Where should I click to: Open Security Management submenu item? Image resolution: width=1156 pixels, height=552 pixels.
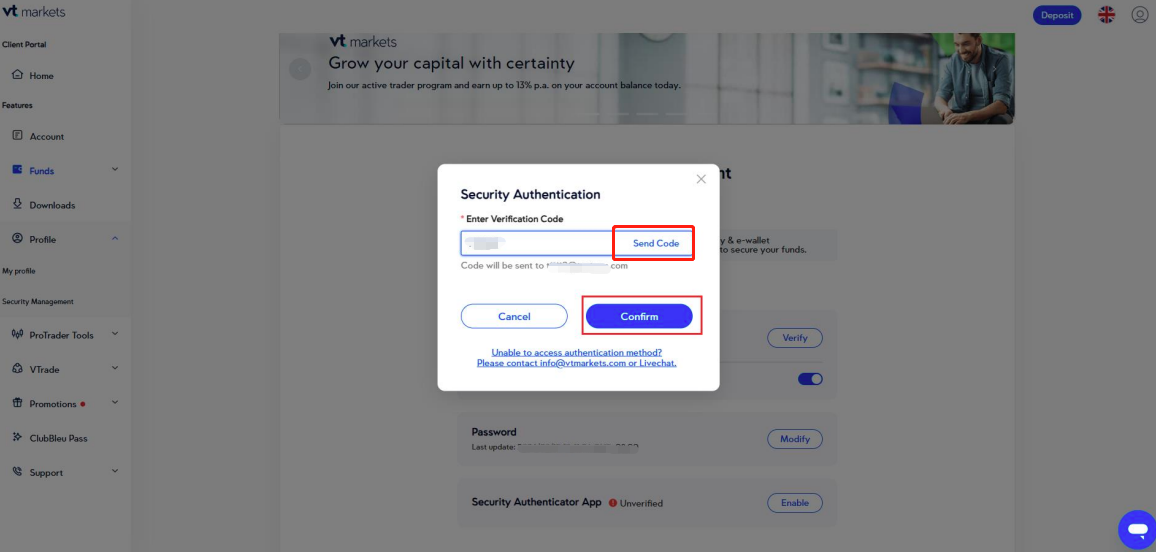[x=38, y=301]
